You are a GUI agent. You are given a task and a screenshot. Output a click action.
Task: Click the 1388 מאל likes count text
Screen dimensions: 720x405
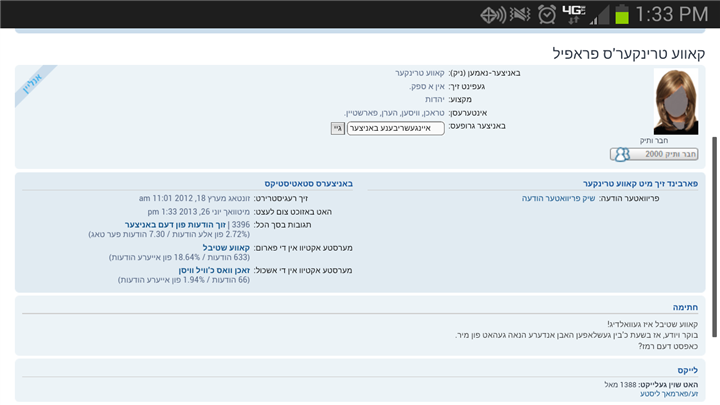click(620, 384)
